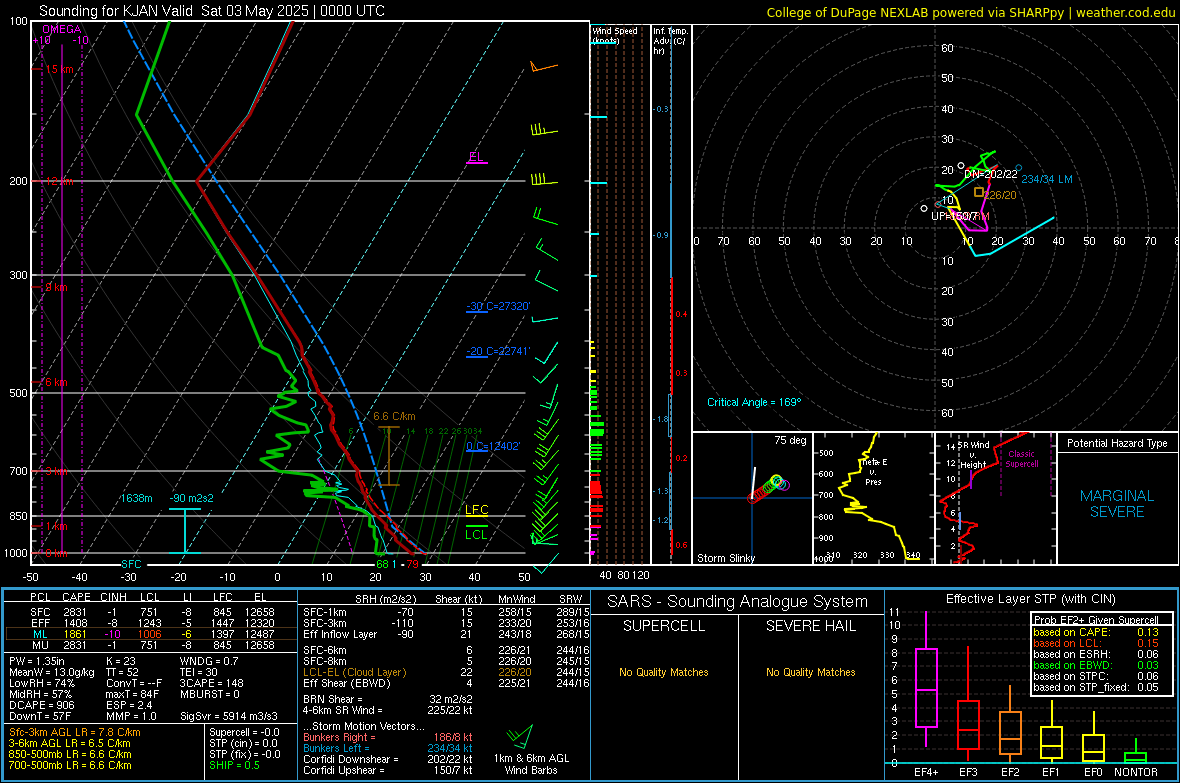Click the Bunkers Right = 186/8 kt line

(388, 738)
